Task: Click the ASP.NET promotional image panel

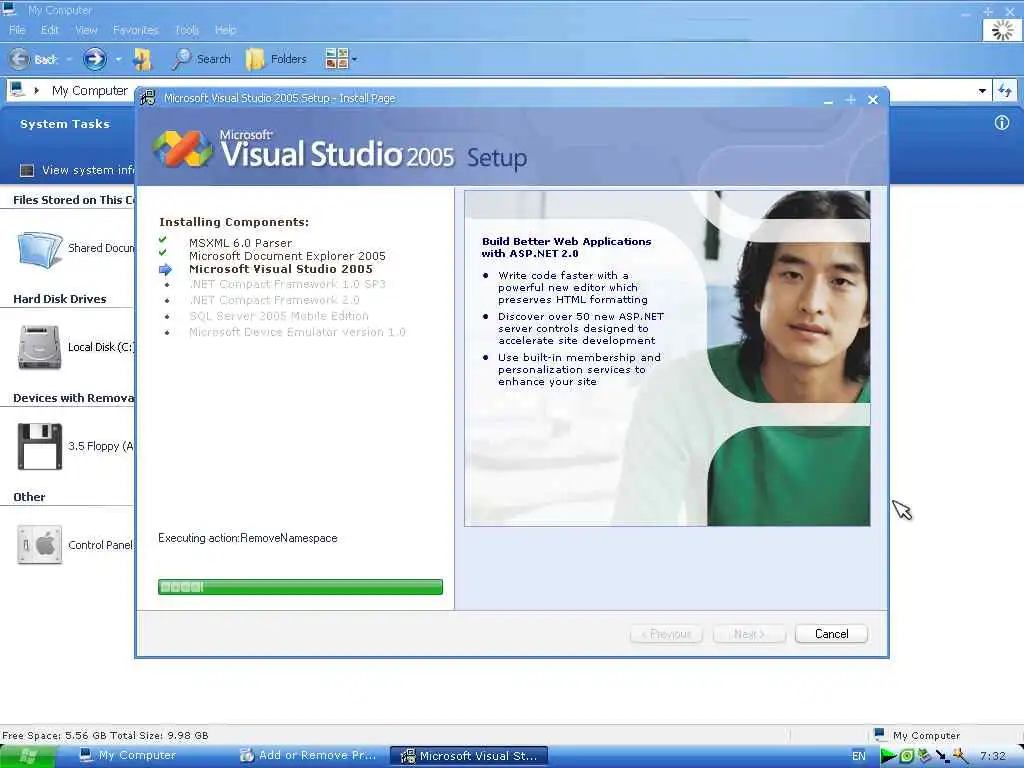Action: pos(667,358)
